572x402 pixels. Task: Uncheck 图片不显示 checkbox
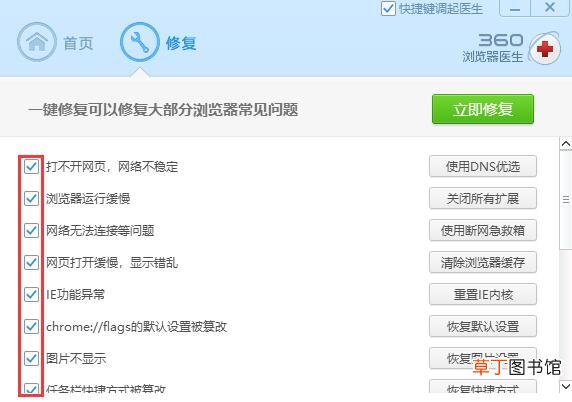pyautogui.click(x=31, y=358)
